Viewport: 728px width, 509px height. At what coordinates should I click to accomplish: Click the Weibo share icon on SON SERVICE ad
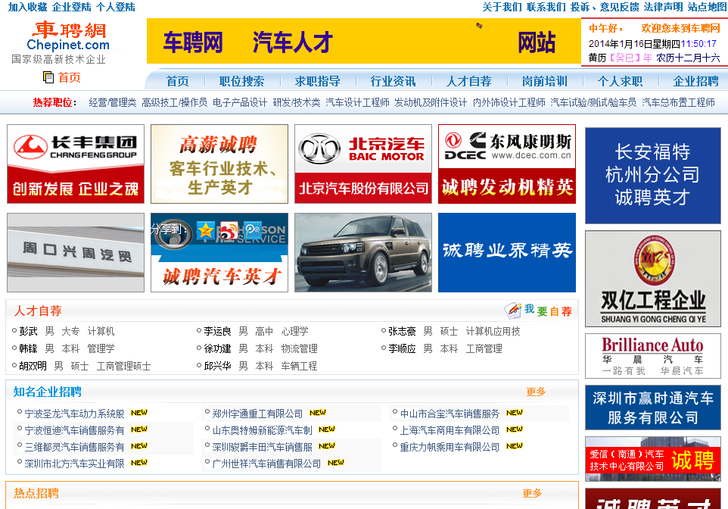coord(229,231)
